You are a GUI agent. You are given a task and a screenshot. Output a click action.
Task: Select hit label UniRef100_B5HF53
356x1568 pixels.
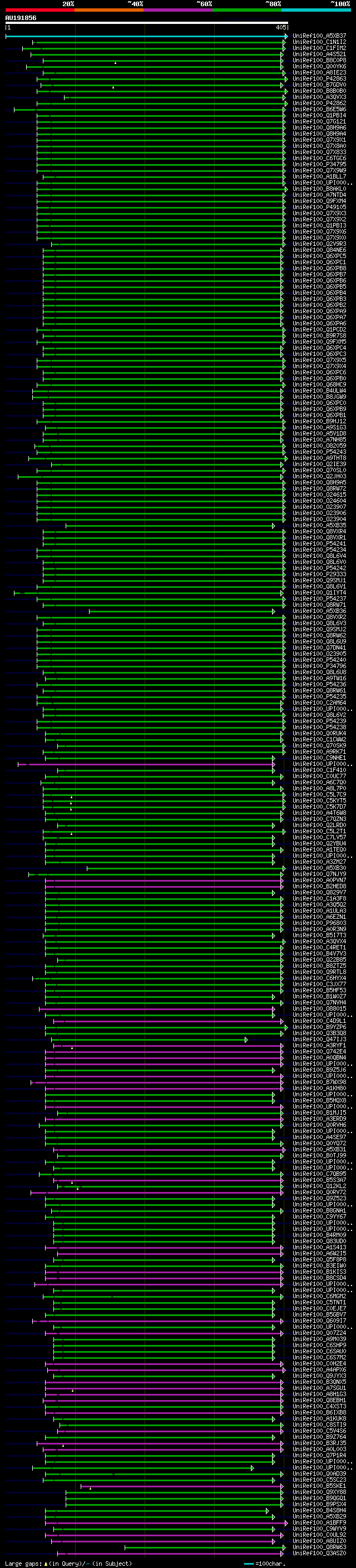click(319, 990)
